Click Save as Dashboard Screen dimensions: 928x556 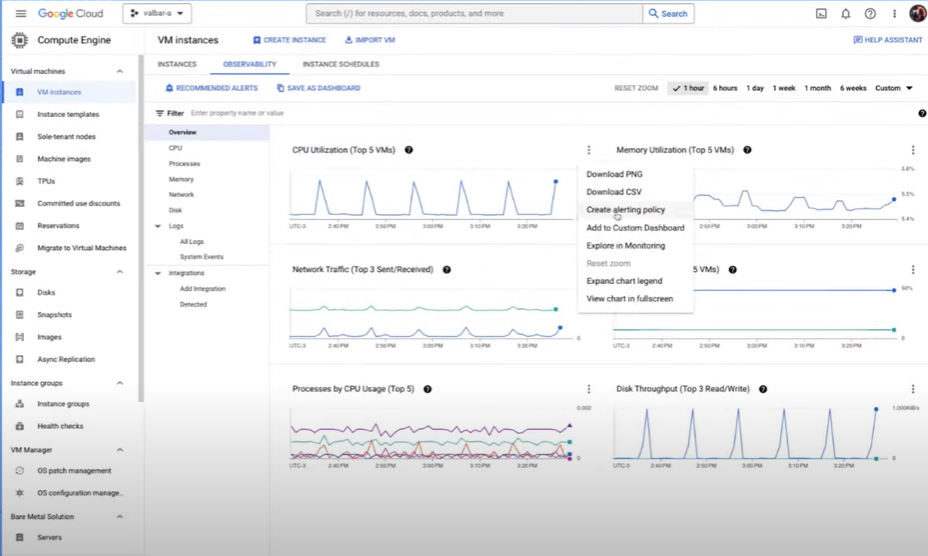(318, 88)
